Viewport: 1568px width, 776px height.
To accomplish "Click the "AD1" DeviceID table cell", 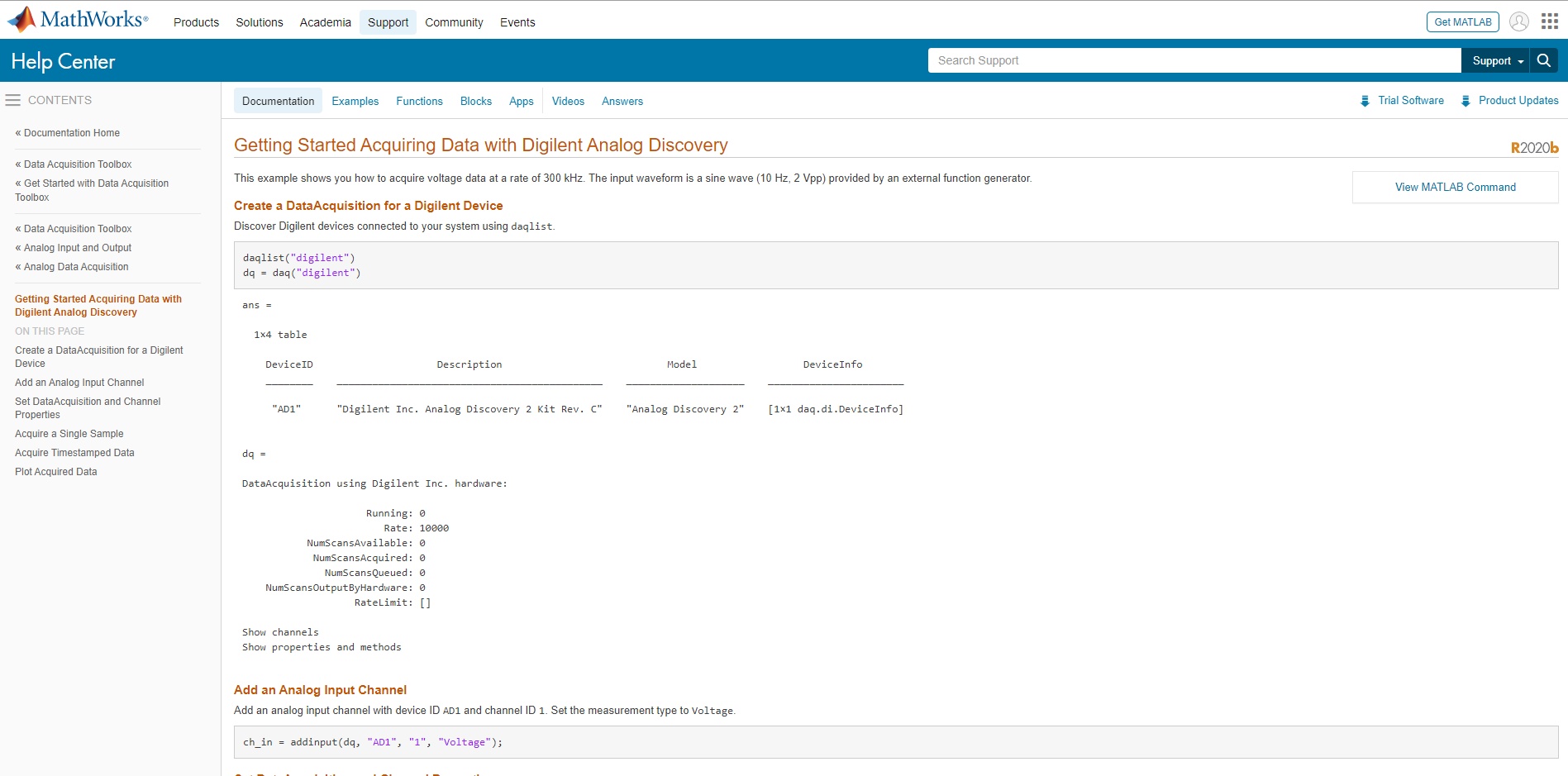I will pyautogui.click(x=286, y=409).
